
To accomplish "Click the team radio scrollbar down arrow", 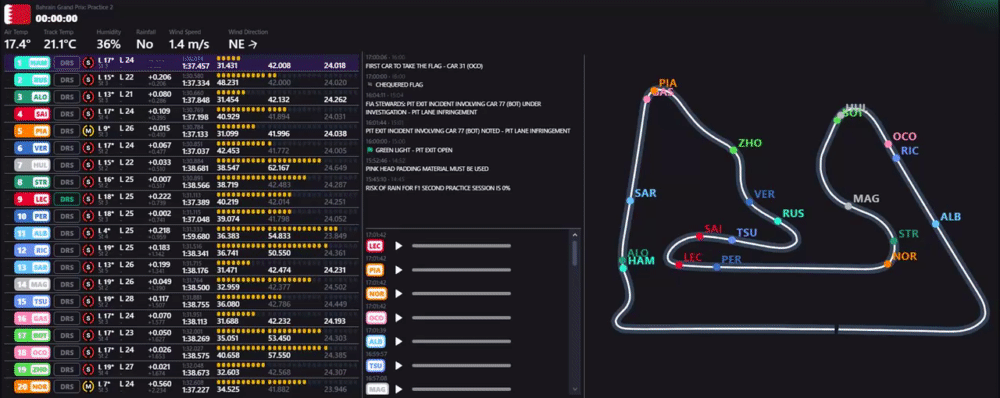I will [575, 388].
